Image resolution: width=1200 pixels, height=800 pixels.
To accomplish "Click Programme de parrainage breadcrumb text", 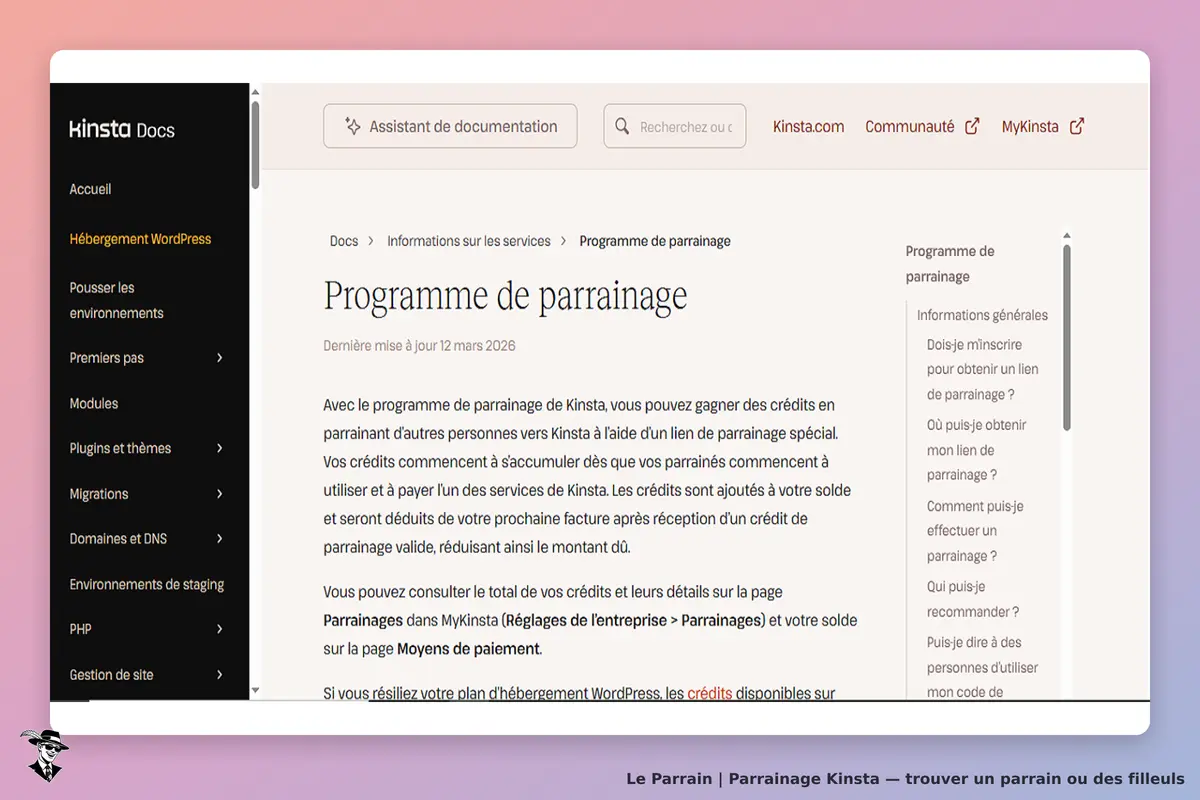I will point(655,241).
